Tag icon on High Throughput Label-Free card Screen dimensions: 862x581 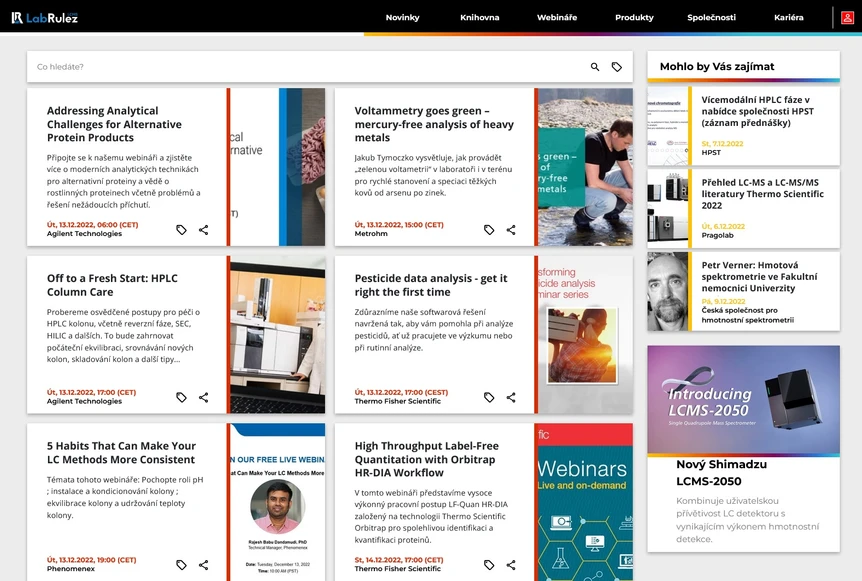click(x=489, y=565)
